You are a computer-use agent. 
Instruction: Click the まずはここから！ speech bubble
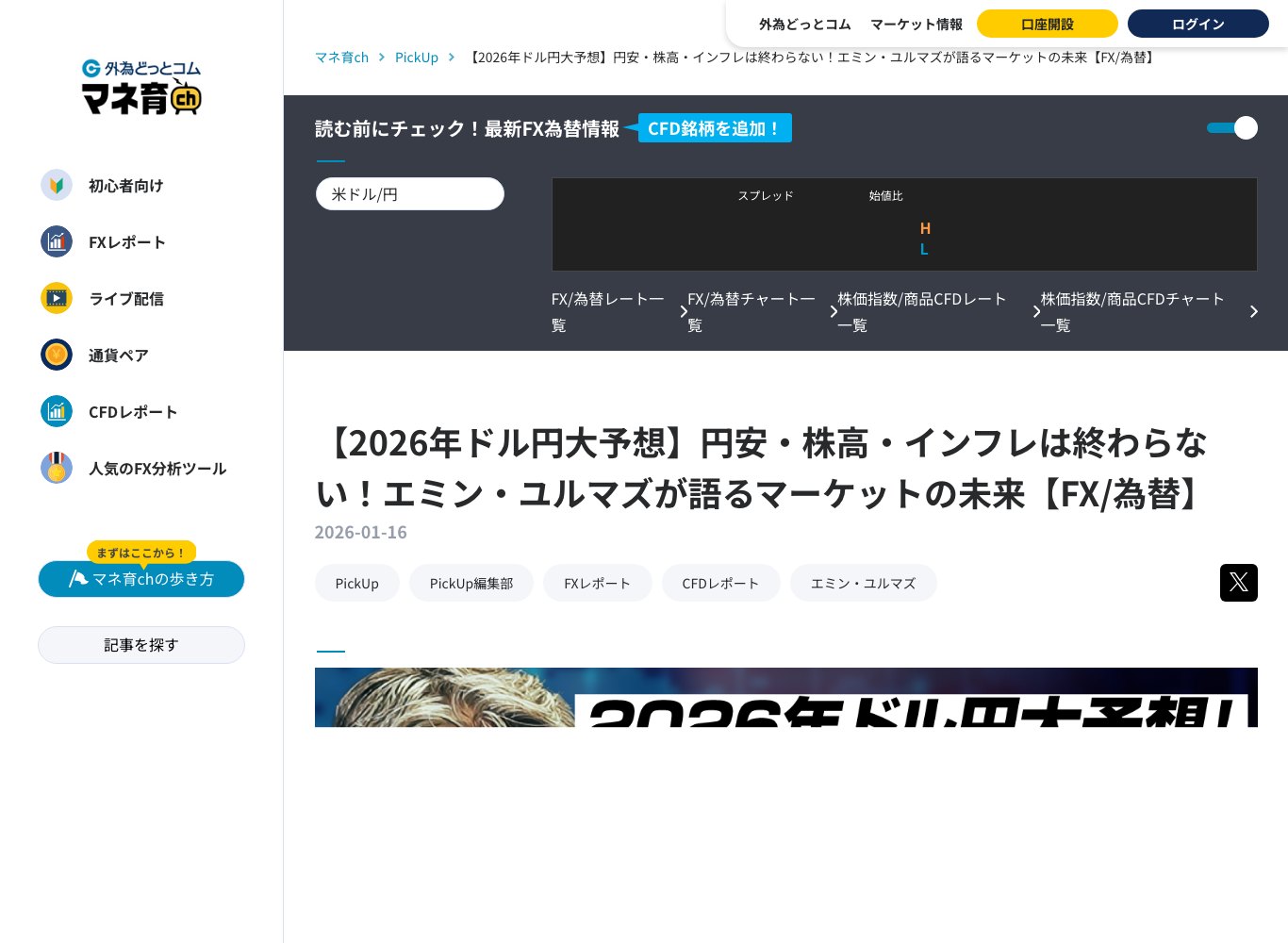point(141,553)
